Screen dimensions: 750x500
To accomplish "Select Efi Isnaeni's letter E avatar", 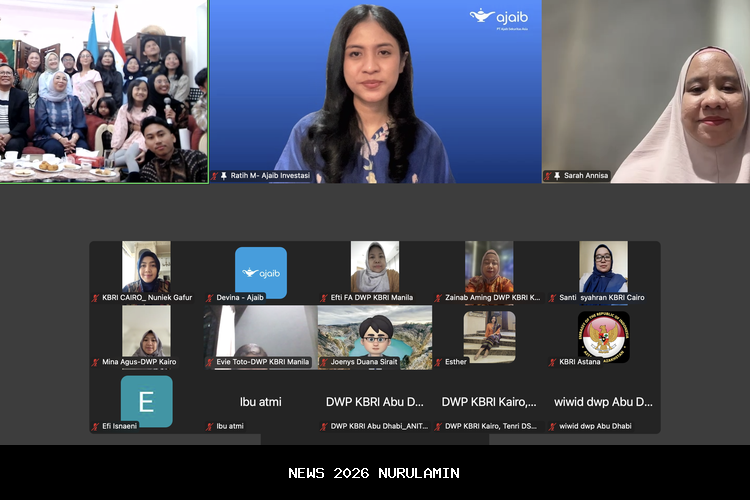I will (146, 401).
